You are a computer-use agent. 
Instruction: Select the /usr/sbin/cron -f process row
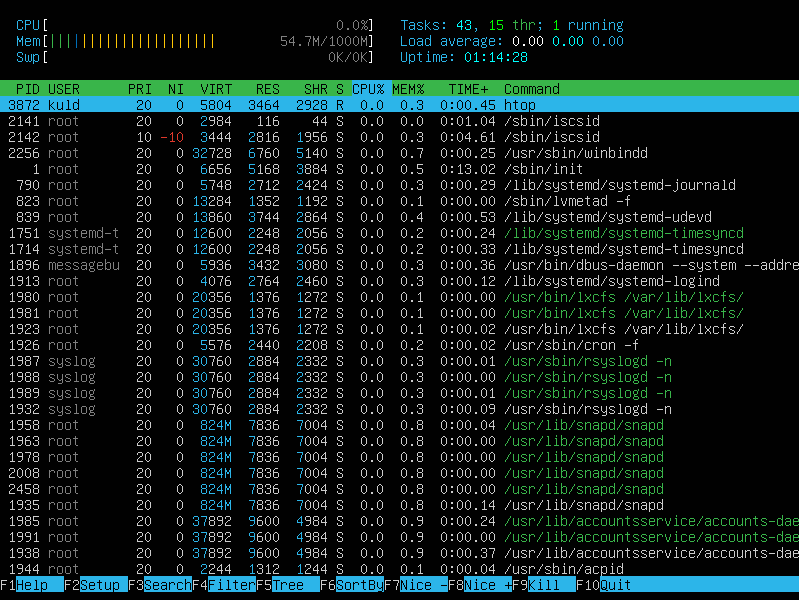click(x=400, y=345)
